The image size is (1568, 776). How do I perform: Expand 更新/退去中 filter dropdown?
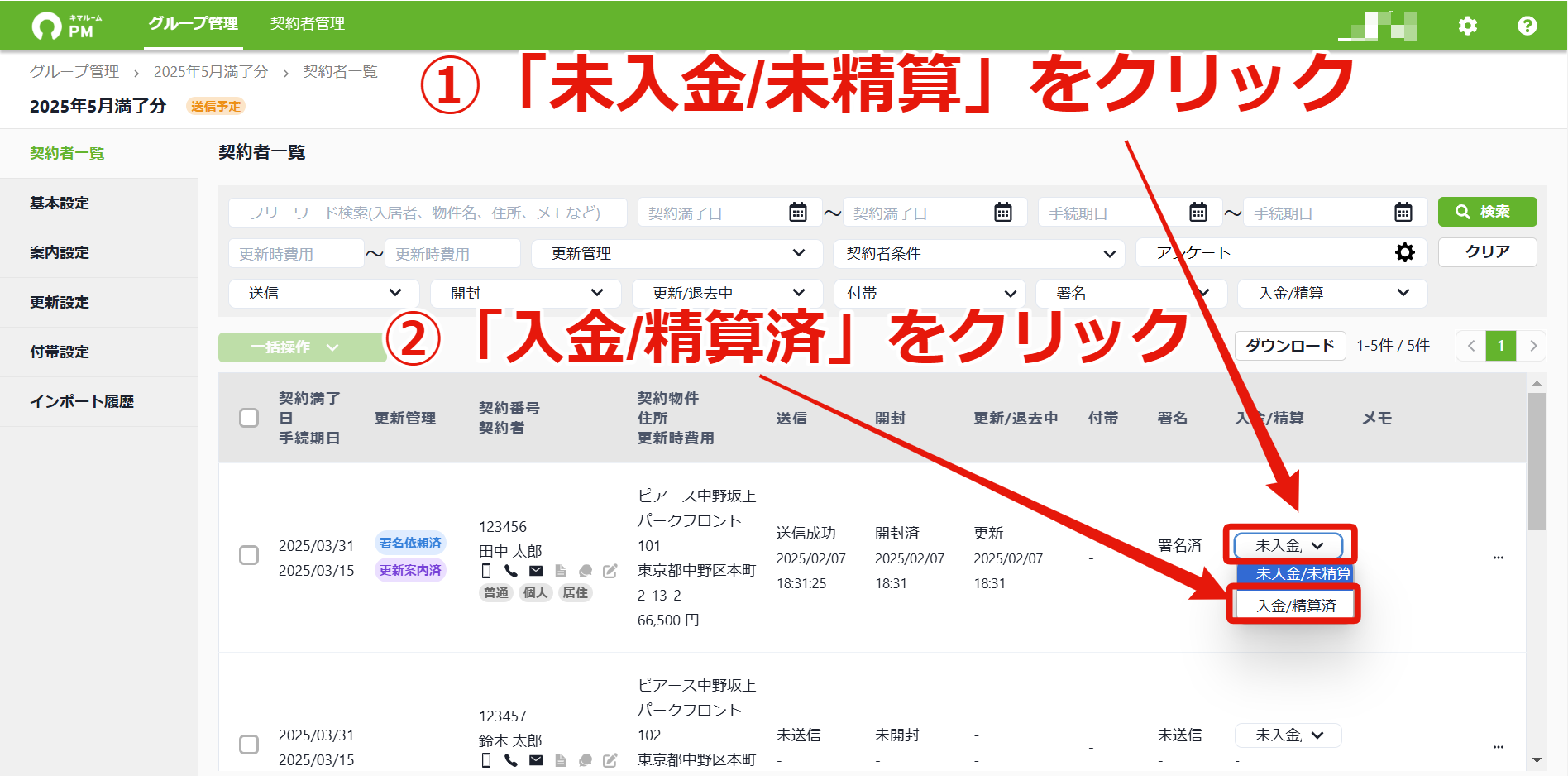tap(728, 293)
